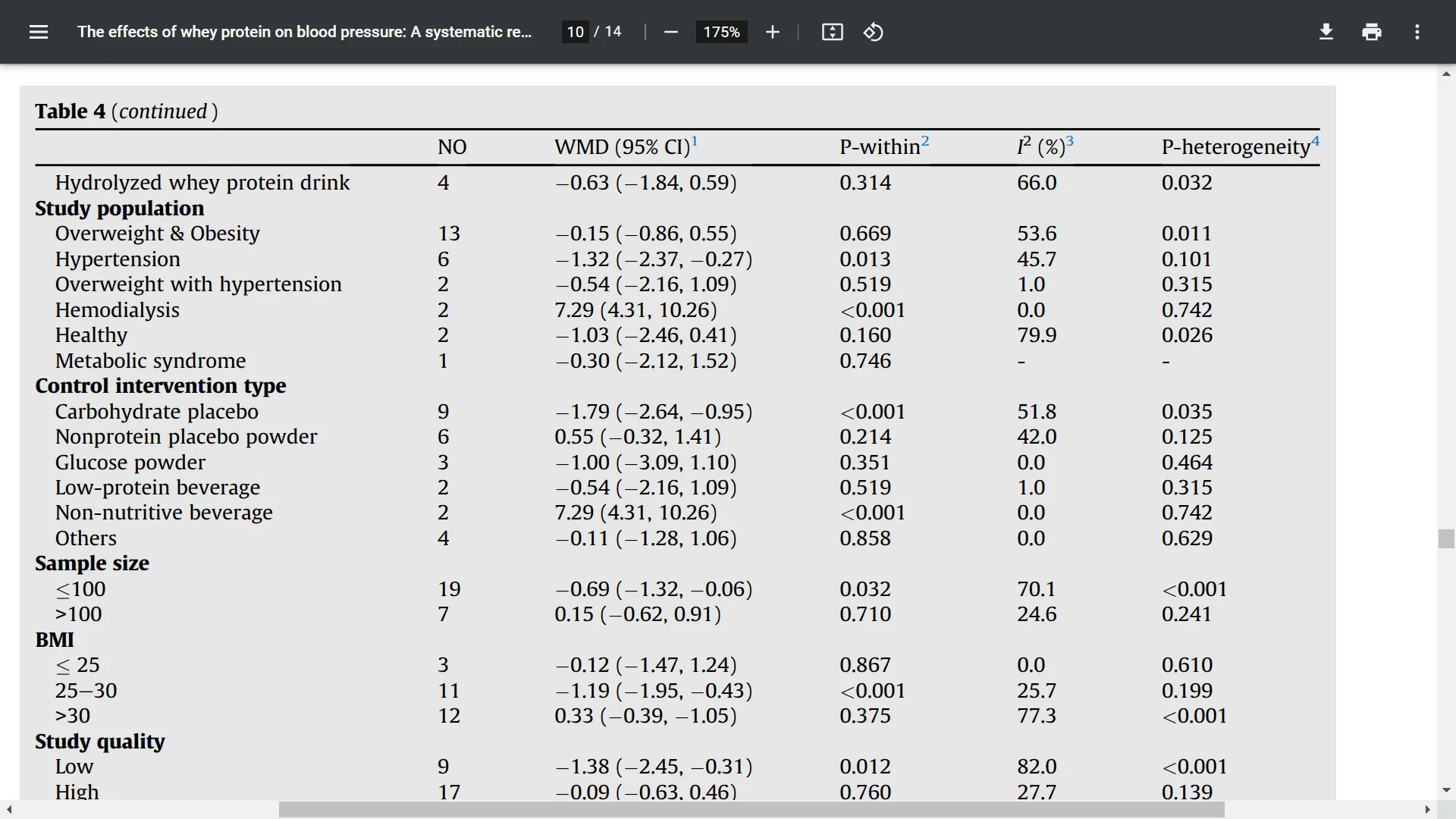Click the 'Study population' section heading
This screenshot has height=819, width=1456.
(119, 209)
